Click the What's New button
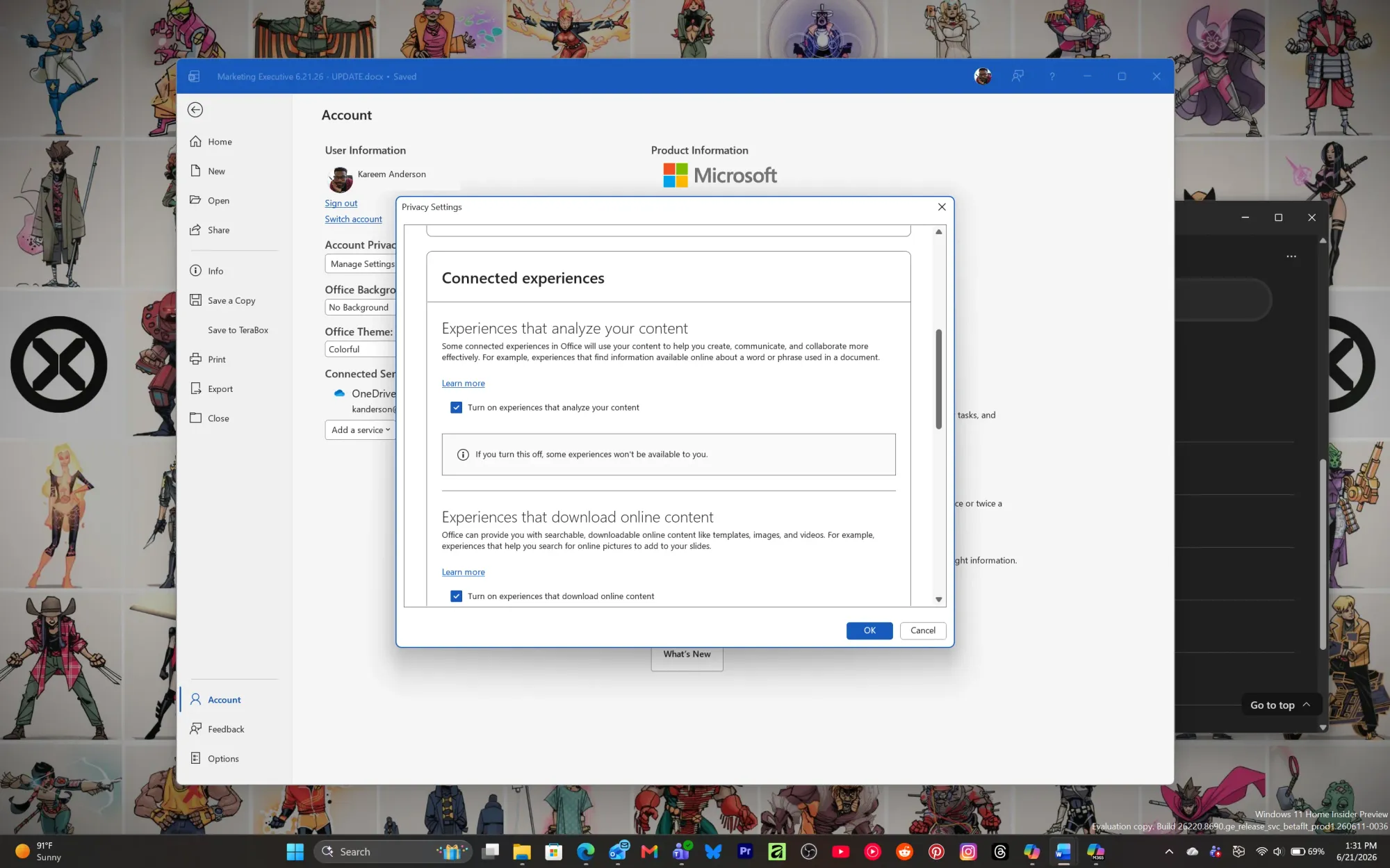The width and height of the screenshot is (1390, 868). pos(687,655)
